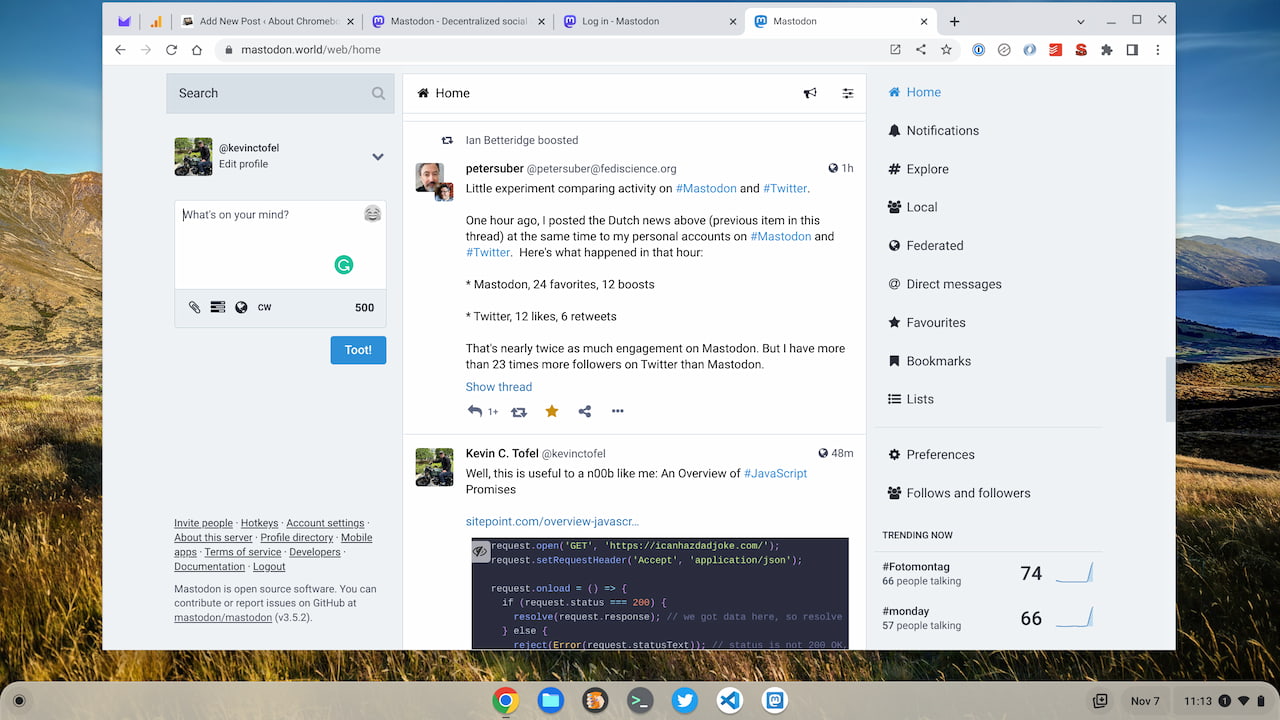Open Explore in the sidebar
This screenshot has height=720, width=1280.
tap(918, 169)
